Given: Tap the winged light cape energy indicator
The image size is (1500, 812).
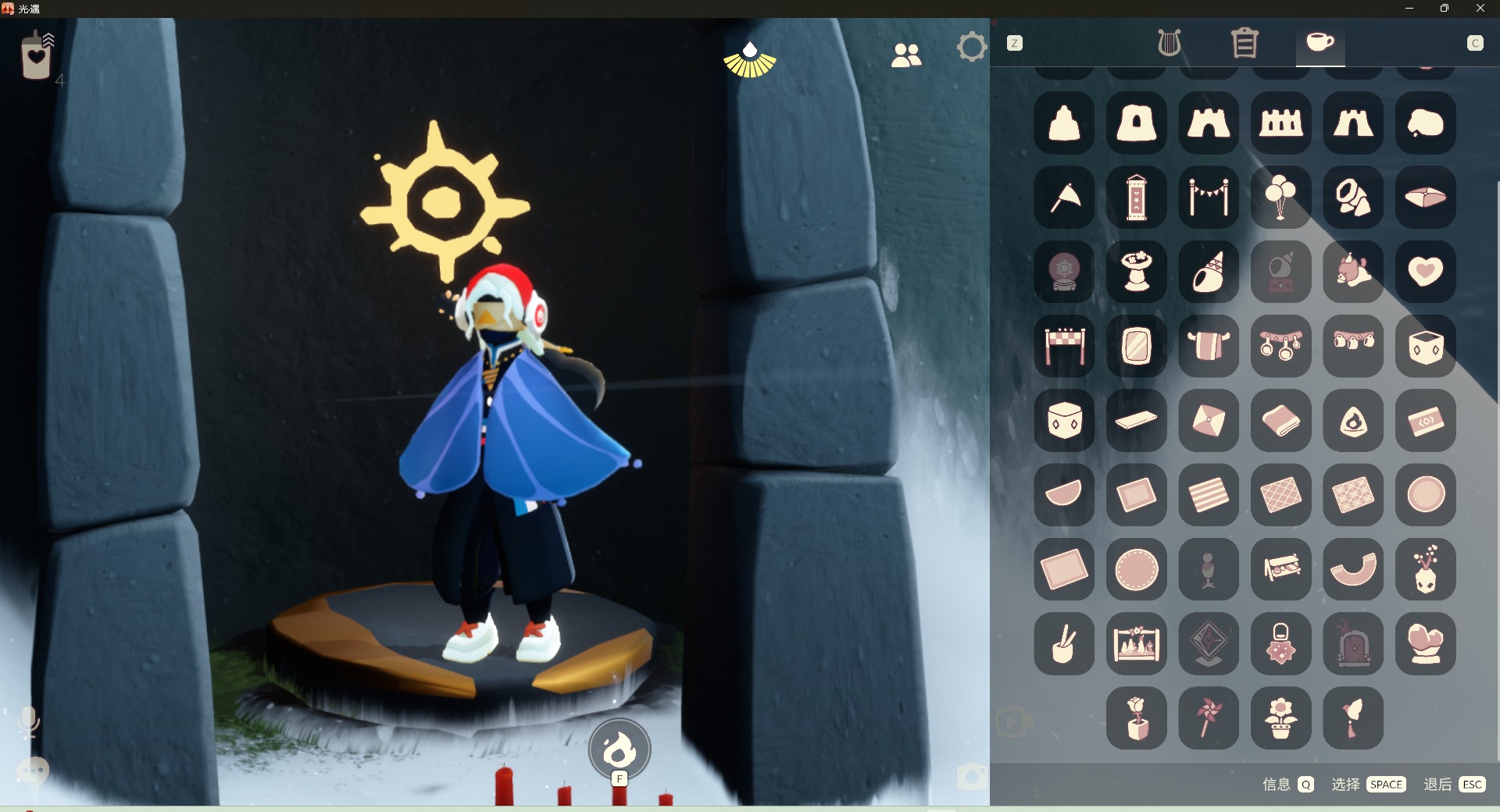Looking at the screenshot, I should [750, 60].
